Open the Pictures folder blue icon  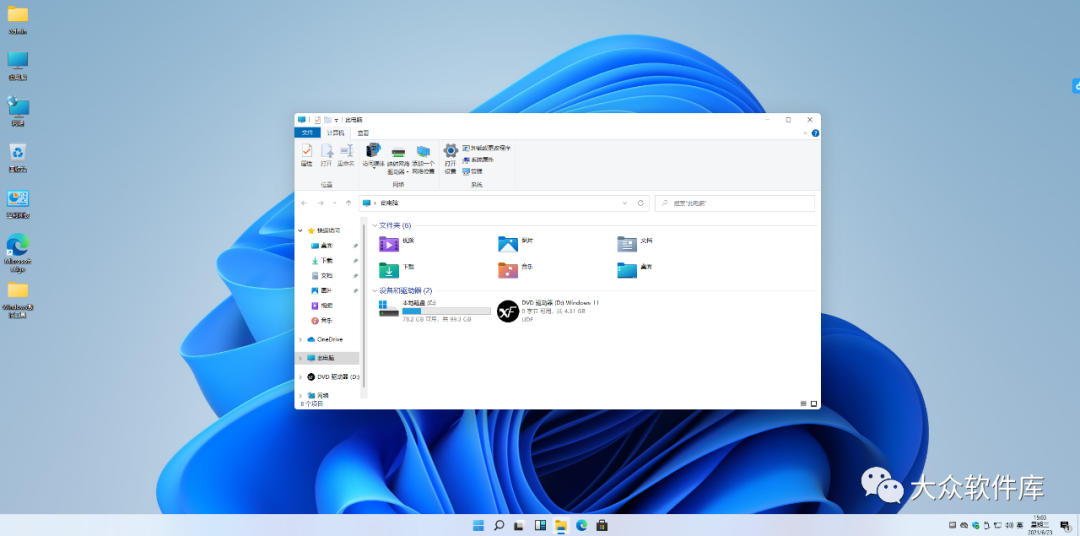(508, 244)
